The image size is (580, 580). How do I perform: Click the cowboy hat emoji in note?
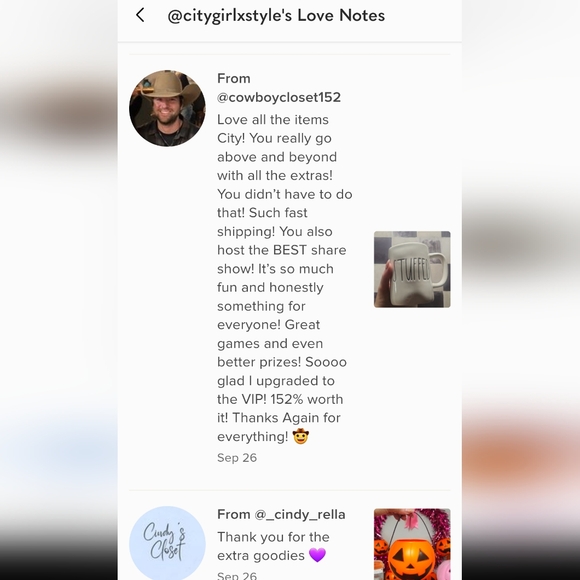[x=301, y=436]
